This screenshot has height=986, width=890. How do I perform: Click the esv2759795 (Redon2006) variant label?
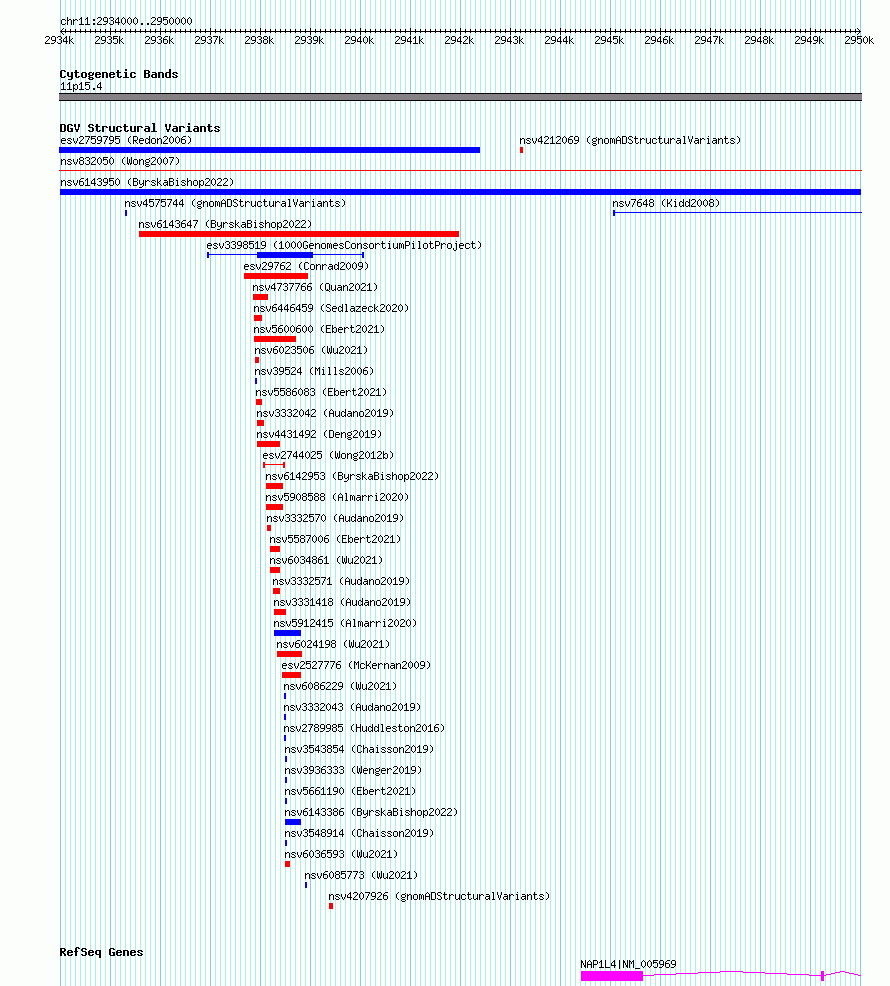(126, 140)
